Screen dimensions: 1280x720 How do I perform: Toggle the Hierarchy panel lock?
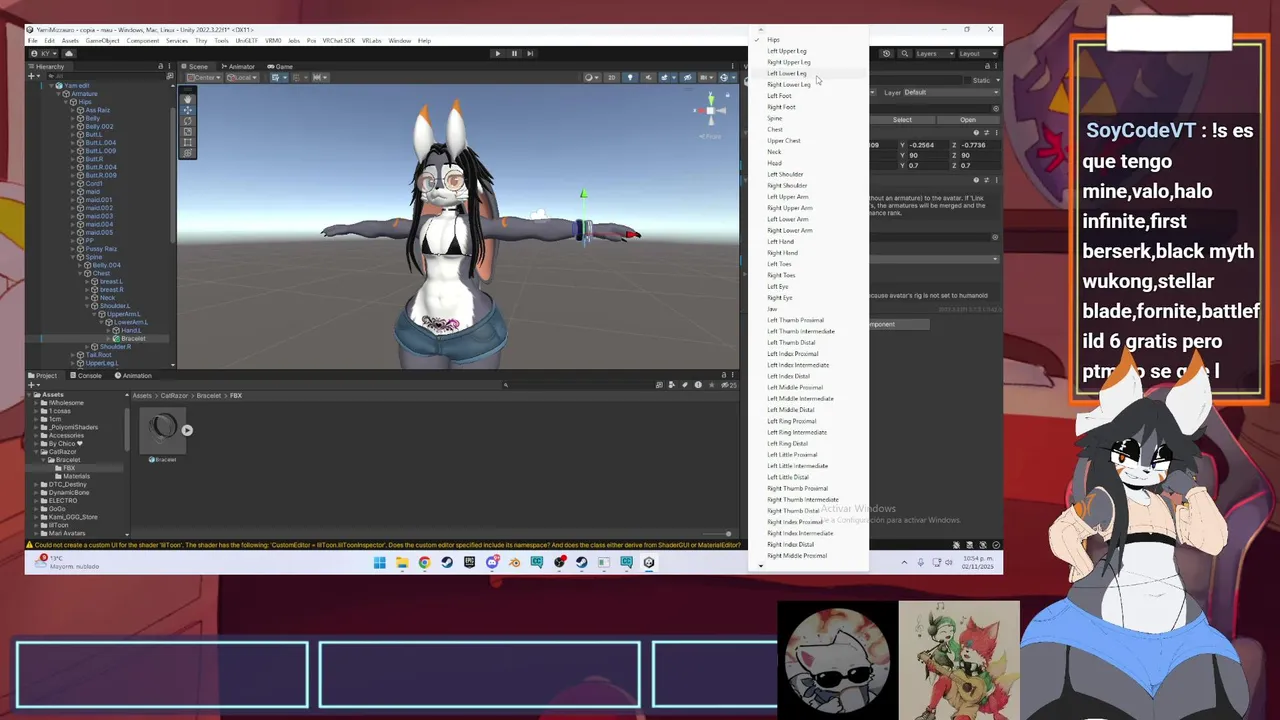160,66
